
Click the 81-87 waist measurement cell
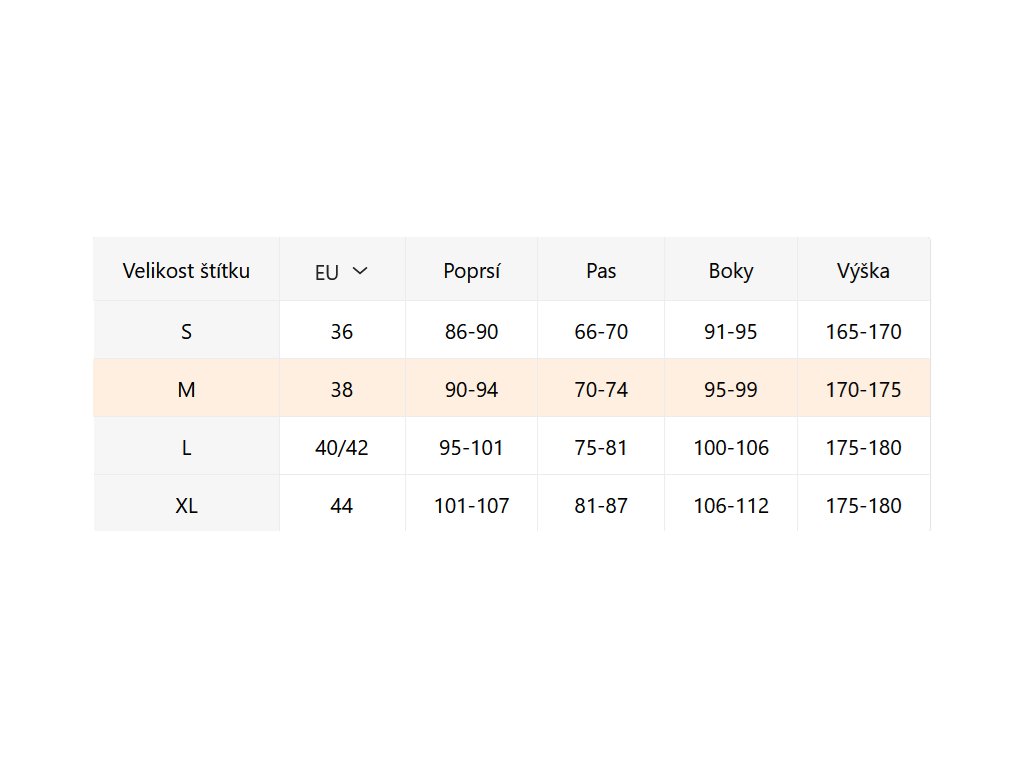pyautogui.click(x=601, y=506)
